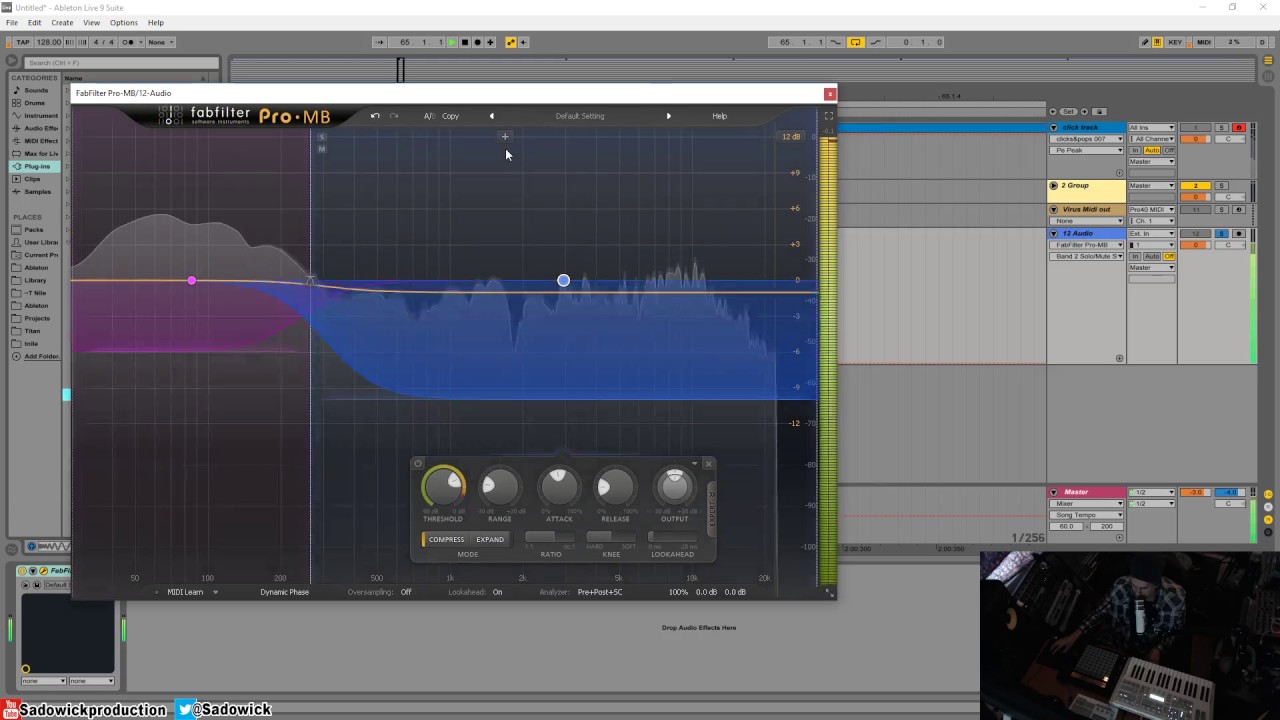Image resolution: width=1280 pixels, height=720 pixels.
Task: Open the Help menu in Pro-MB
Action: tap(719, 116)
